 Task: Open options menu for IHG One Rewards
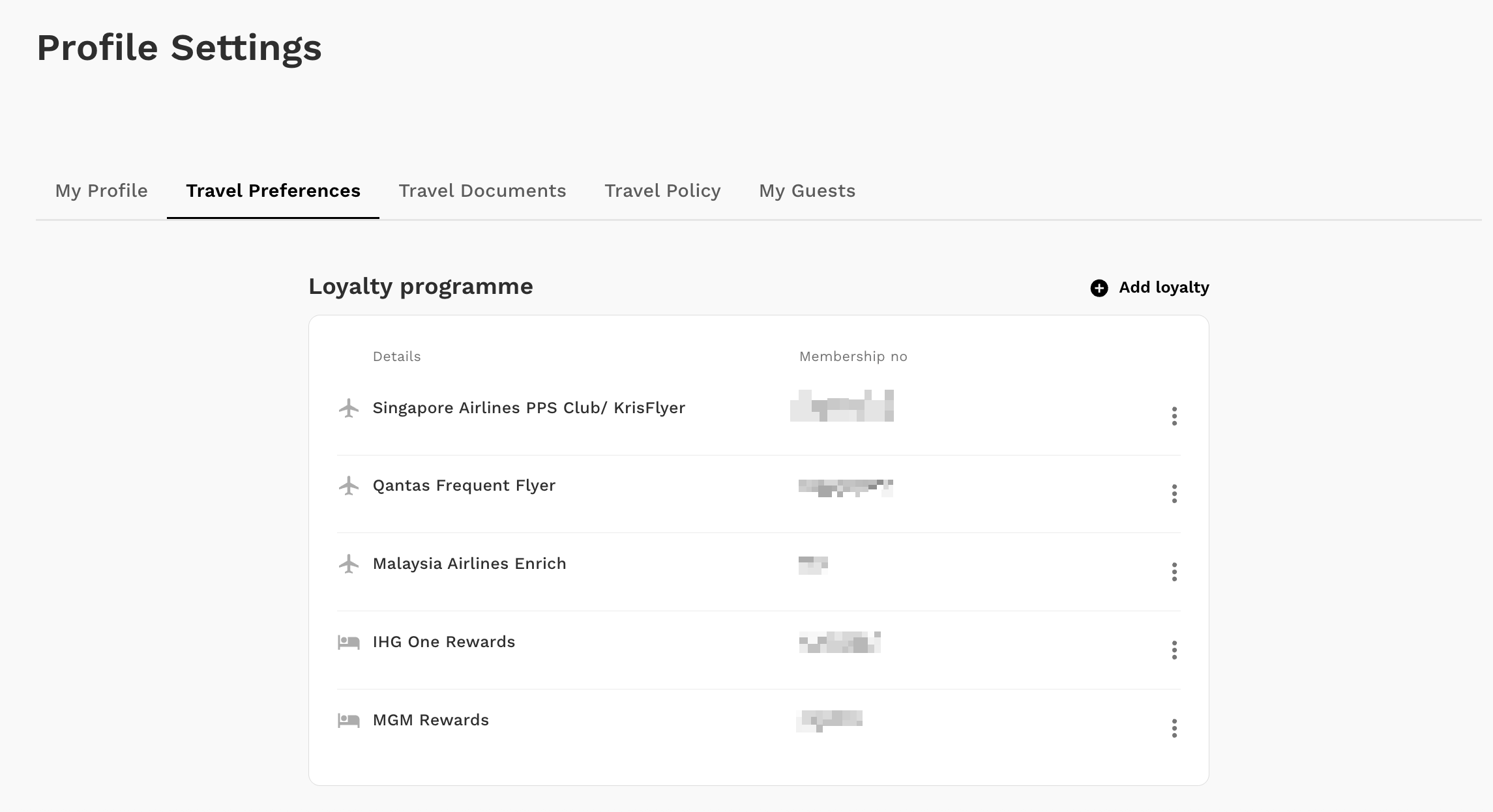tap(1174, 650)
